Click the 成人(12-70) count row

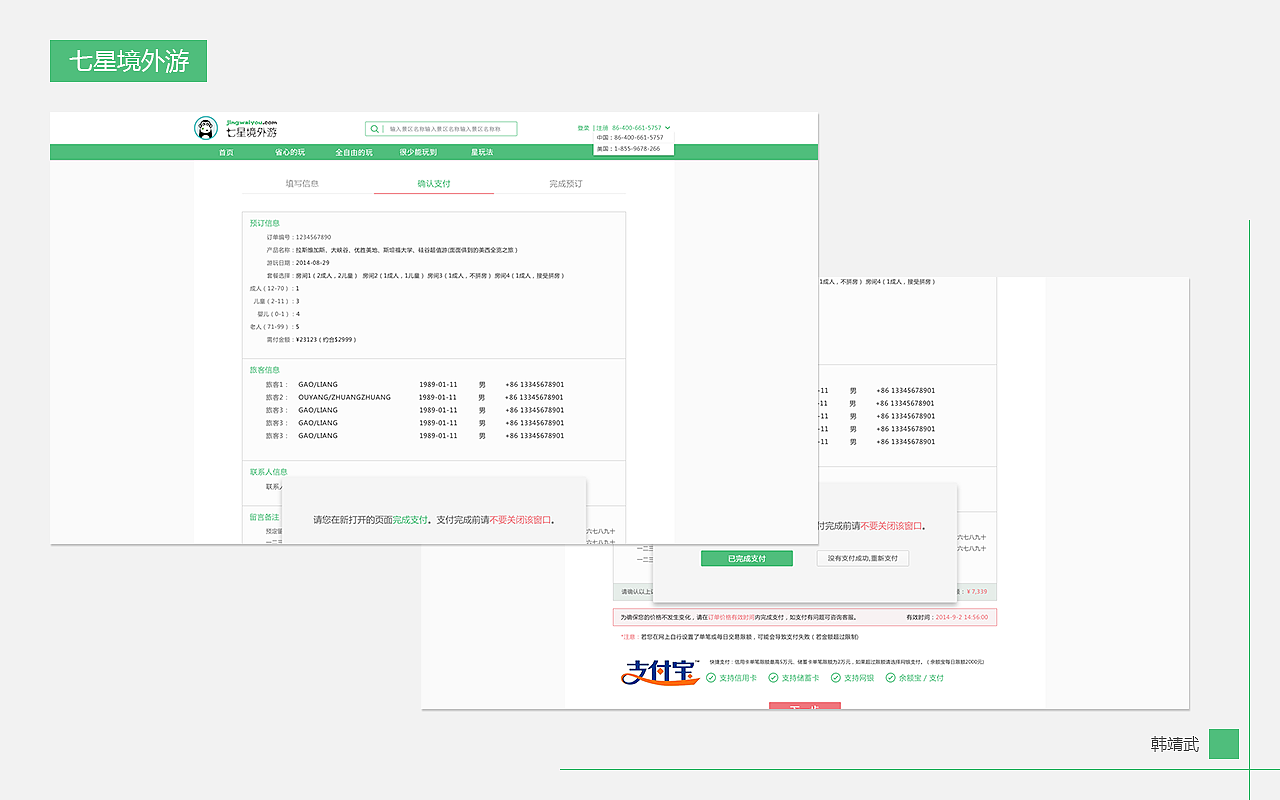click(275, 288)
